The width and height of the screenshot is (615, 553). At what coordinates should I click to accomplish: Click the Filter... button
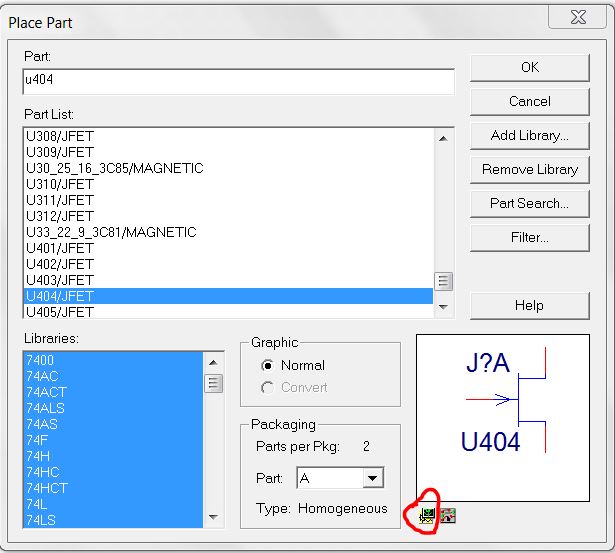point(529,237)
